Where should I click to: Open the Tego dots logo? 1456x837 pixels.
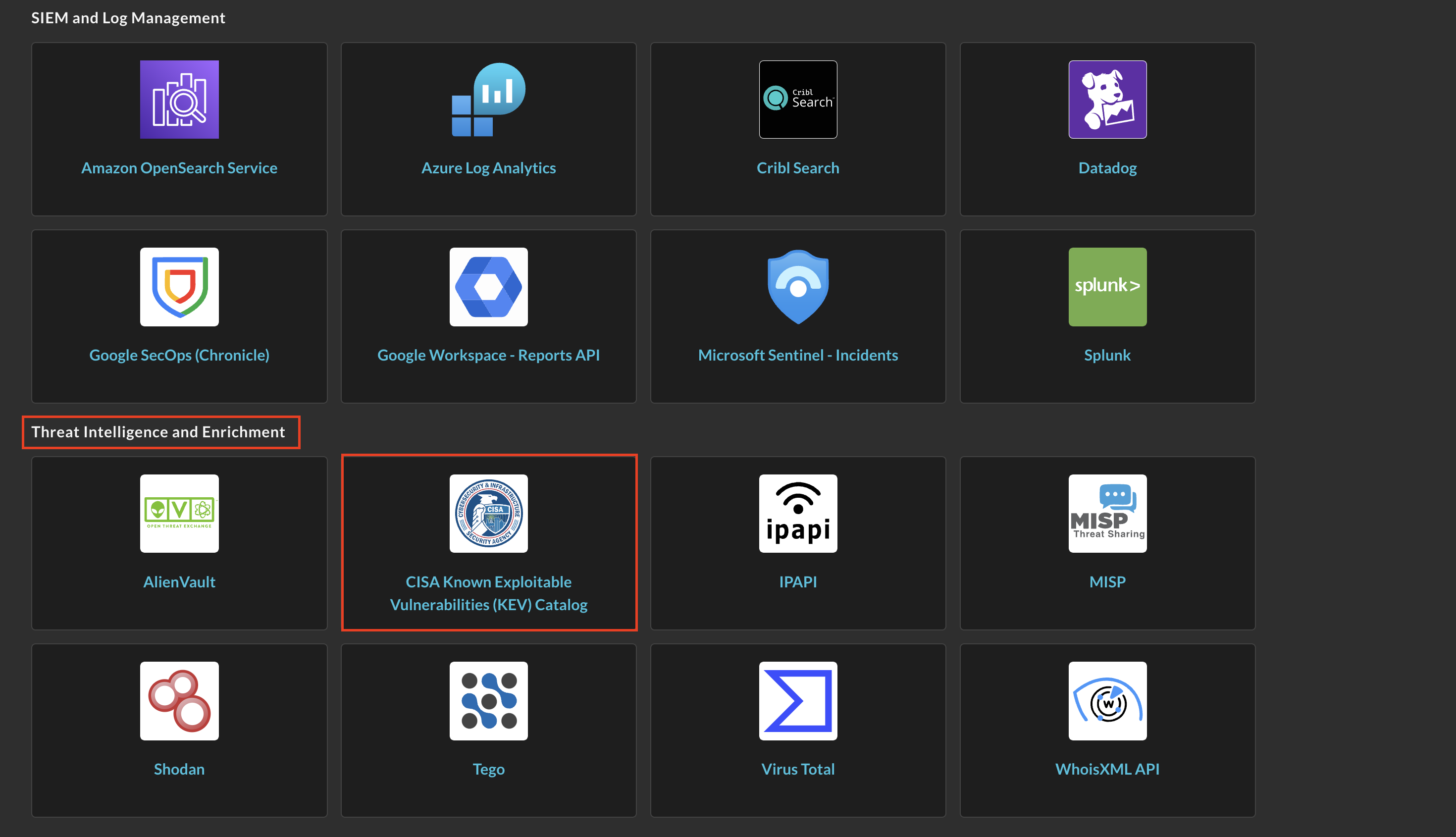click(489, 701)
